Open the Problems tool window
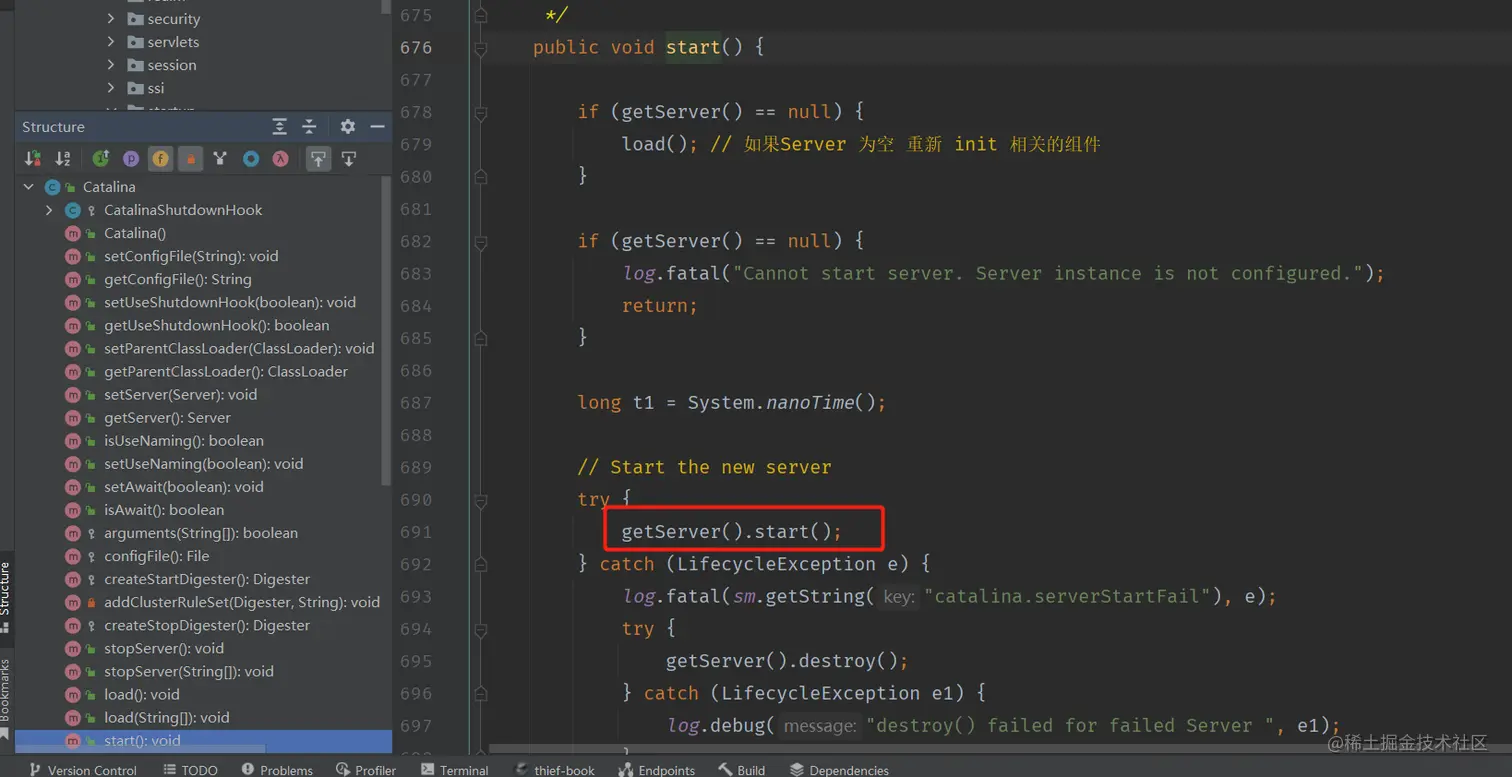This screenshot has height=777, width=1512. click(277, 769)
